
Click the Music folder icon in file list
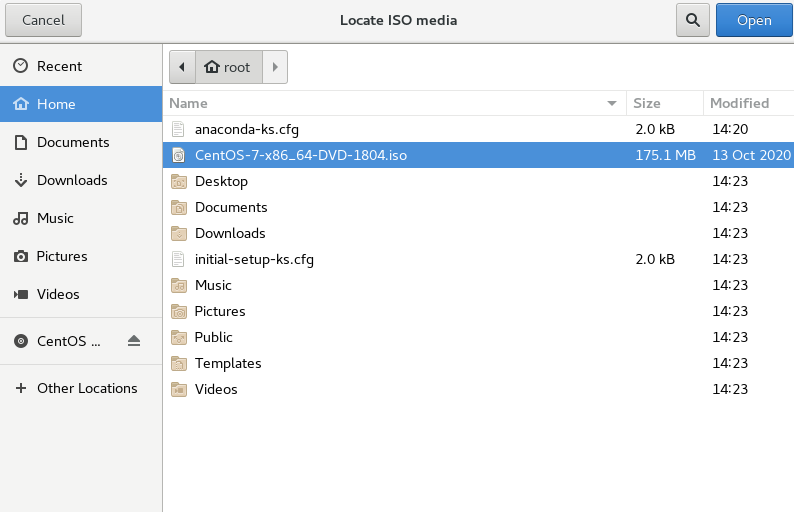(179, 285)
